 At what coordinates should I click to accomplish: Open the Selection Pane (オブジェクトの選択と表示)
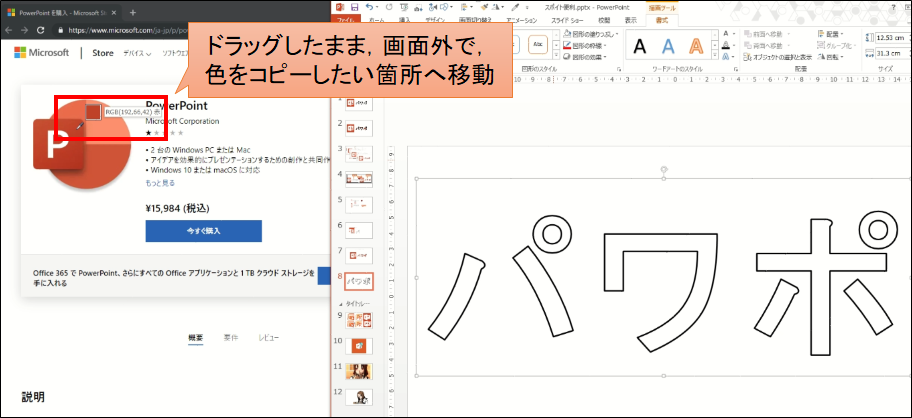coord(778,57)
